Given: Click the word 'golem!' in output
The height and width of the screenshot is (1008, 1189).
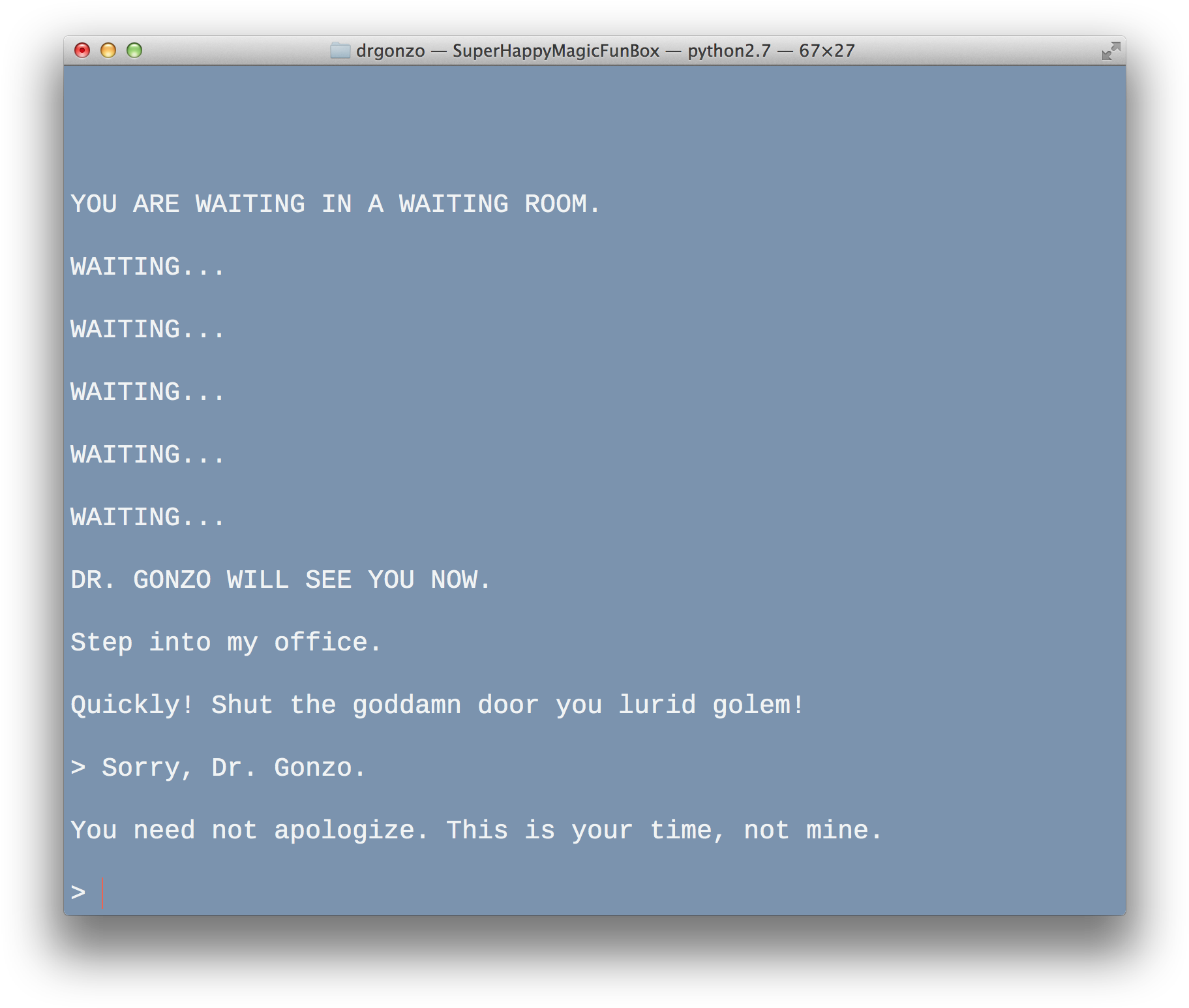Looking at the screenshot, I should pyautogui.click(x=758, y=705).
